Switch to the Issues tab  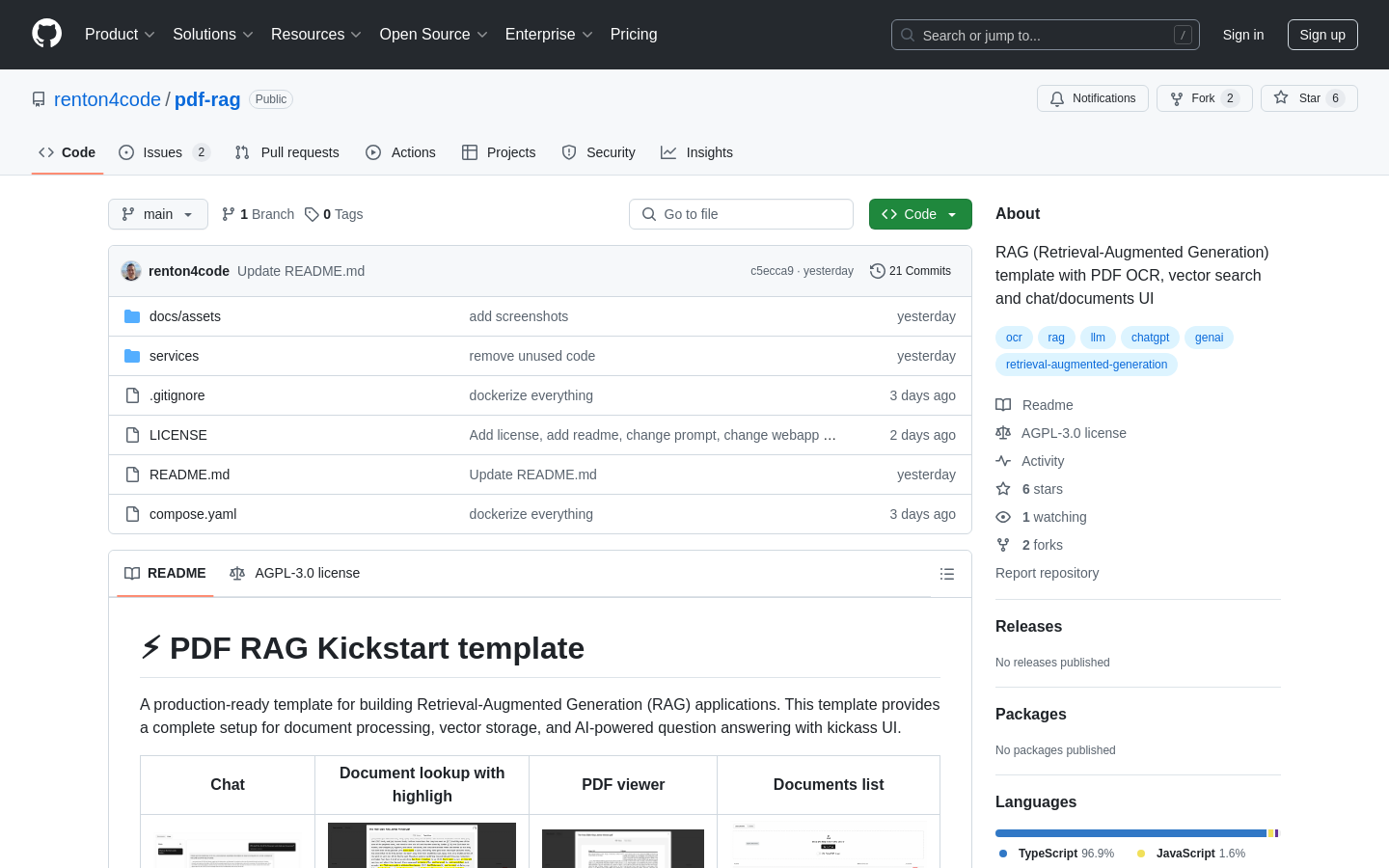[164, 152]
